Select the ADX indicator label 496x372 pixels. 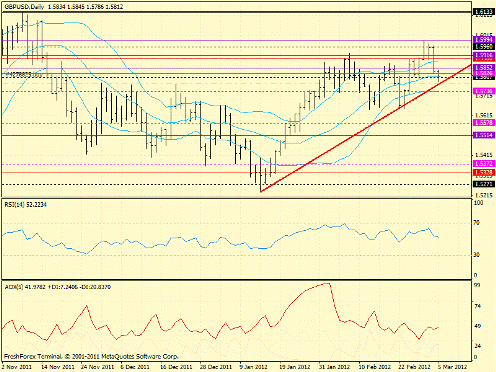pyautogui.click(x=57, y=287)
